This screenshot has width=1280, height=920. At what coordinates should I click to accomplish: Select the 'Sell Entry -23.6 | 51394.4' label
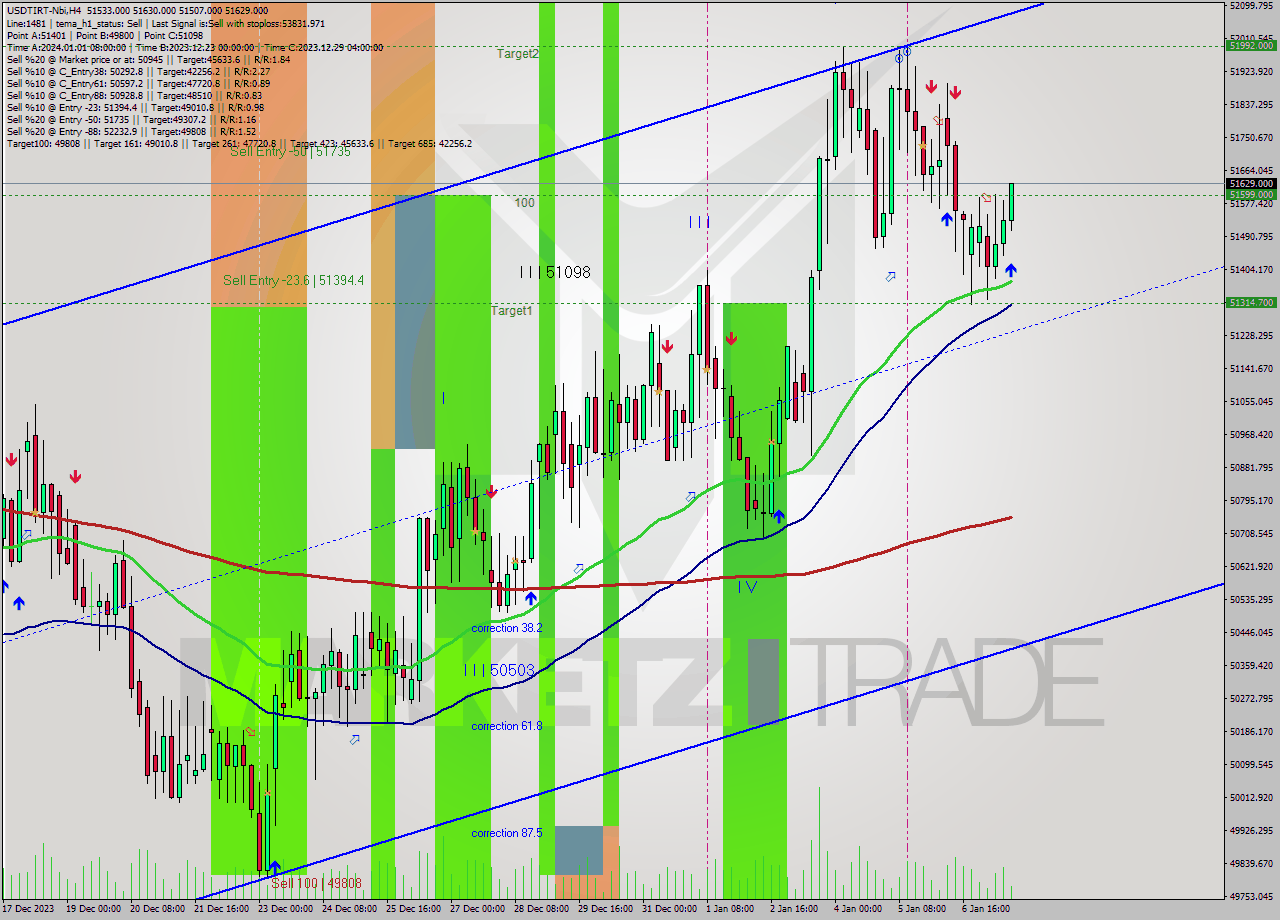coord(293,281)
